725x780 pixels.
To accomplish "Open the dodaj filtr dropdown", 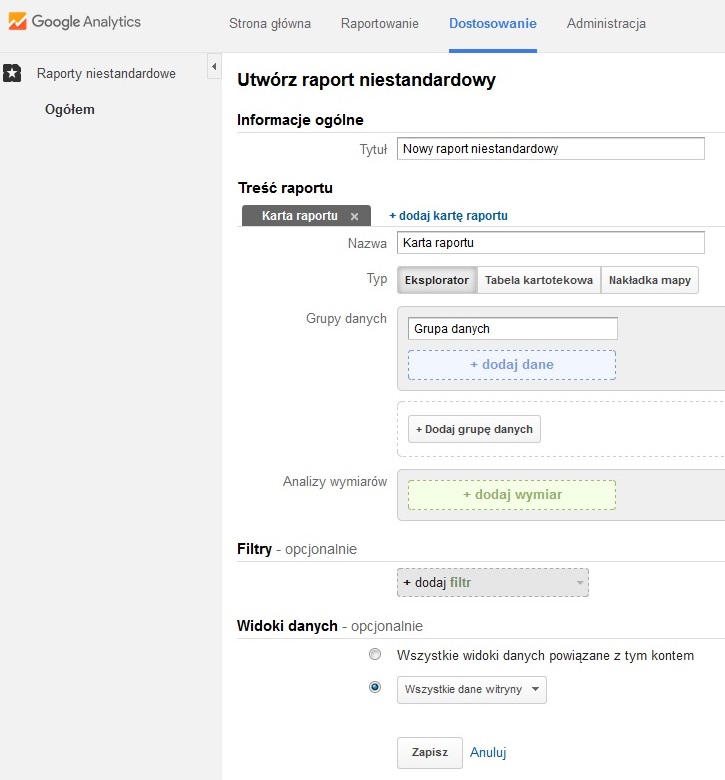I will coord(493,583).
